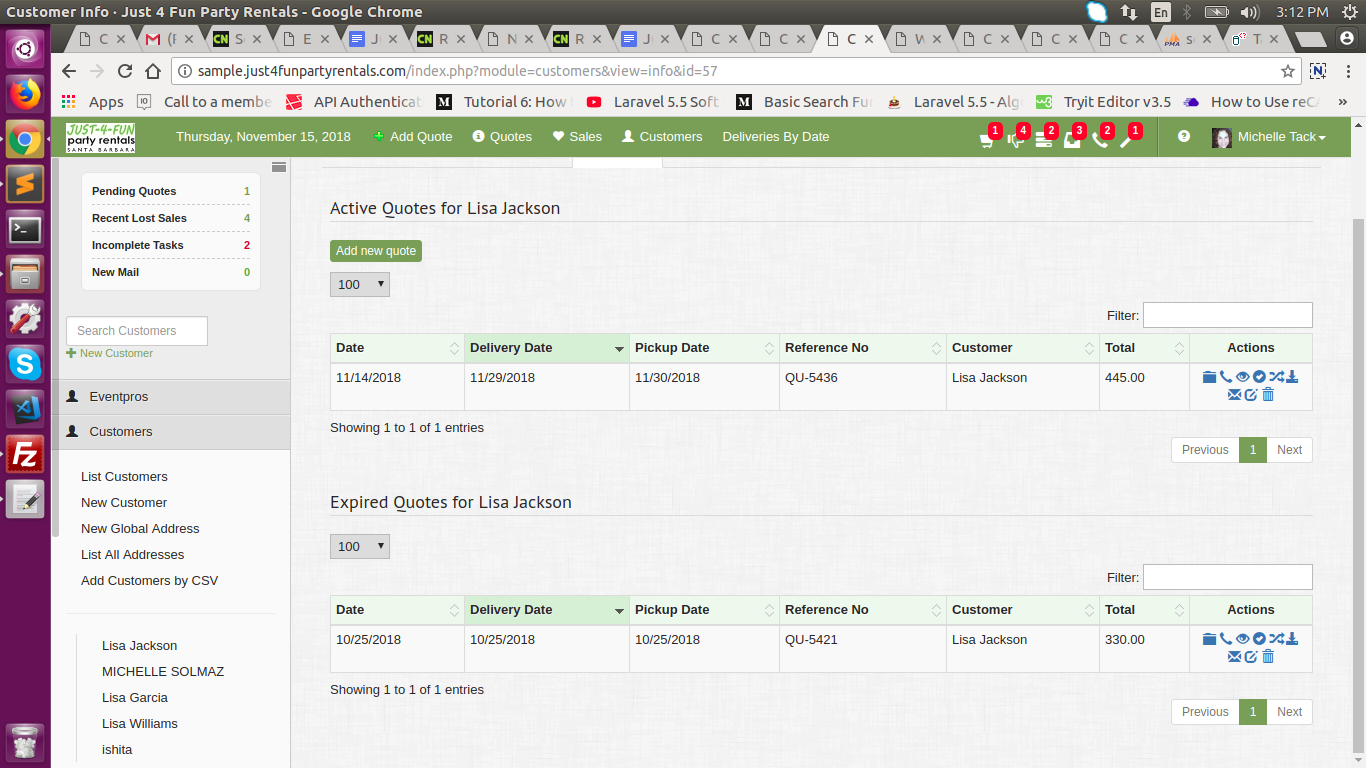
Task: Click check-circle icon for quote QU-5436
Action: 1259,377
